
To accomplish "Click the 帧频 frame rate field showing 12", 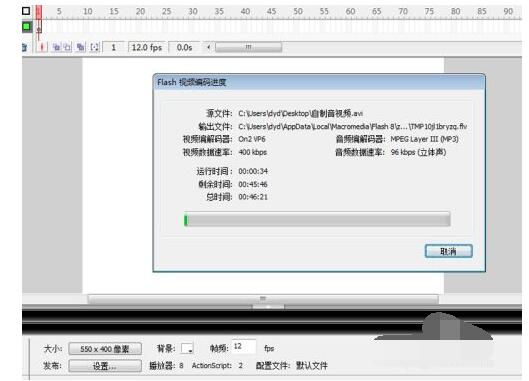I will 244,347.
